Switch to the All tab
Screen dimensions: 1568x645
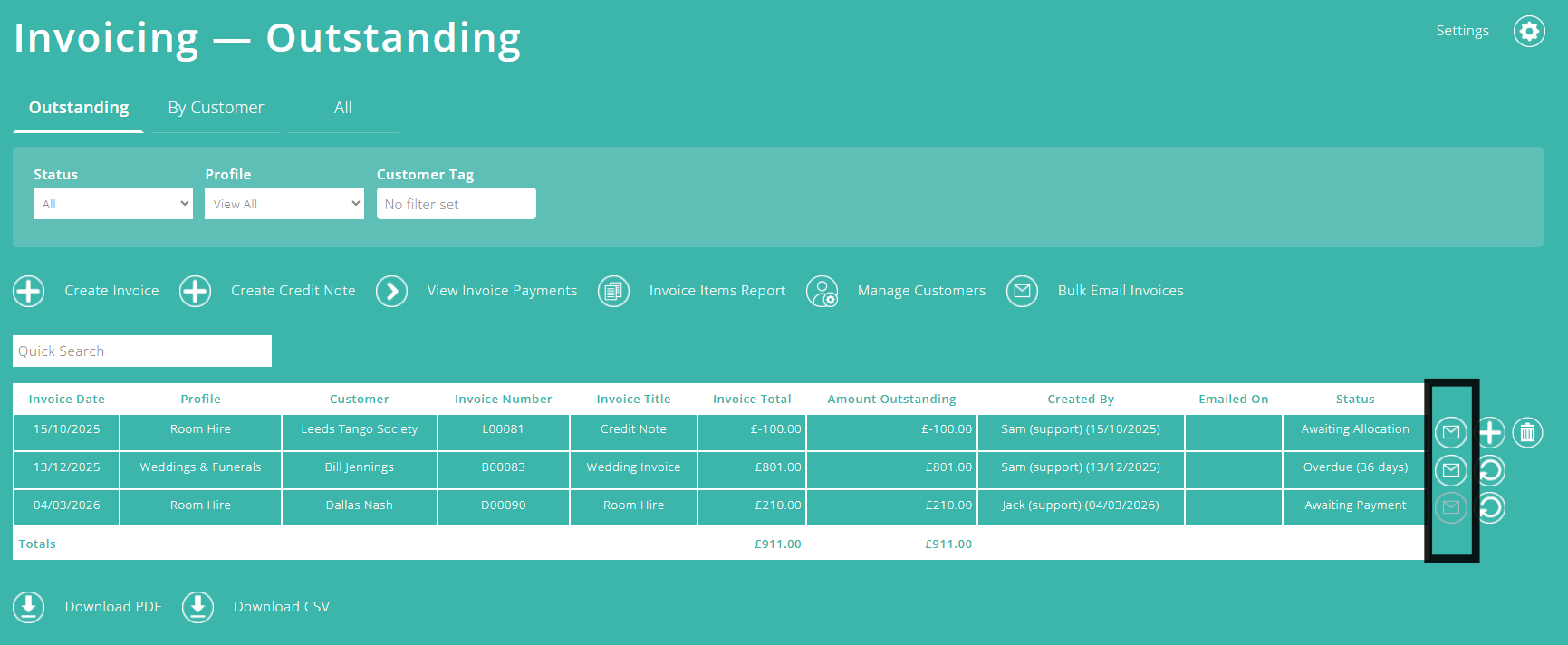[343, 108]
